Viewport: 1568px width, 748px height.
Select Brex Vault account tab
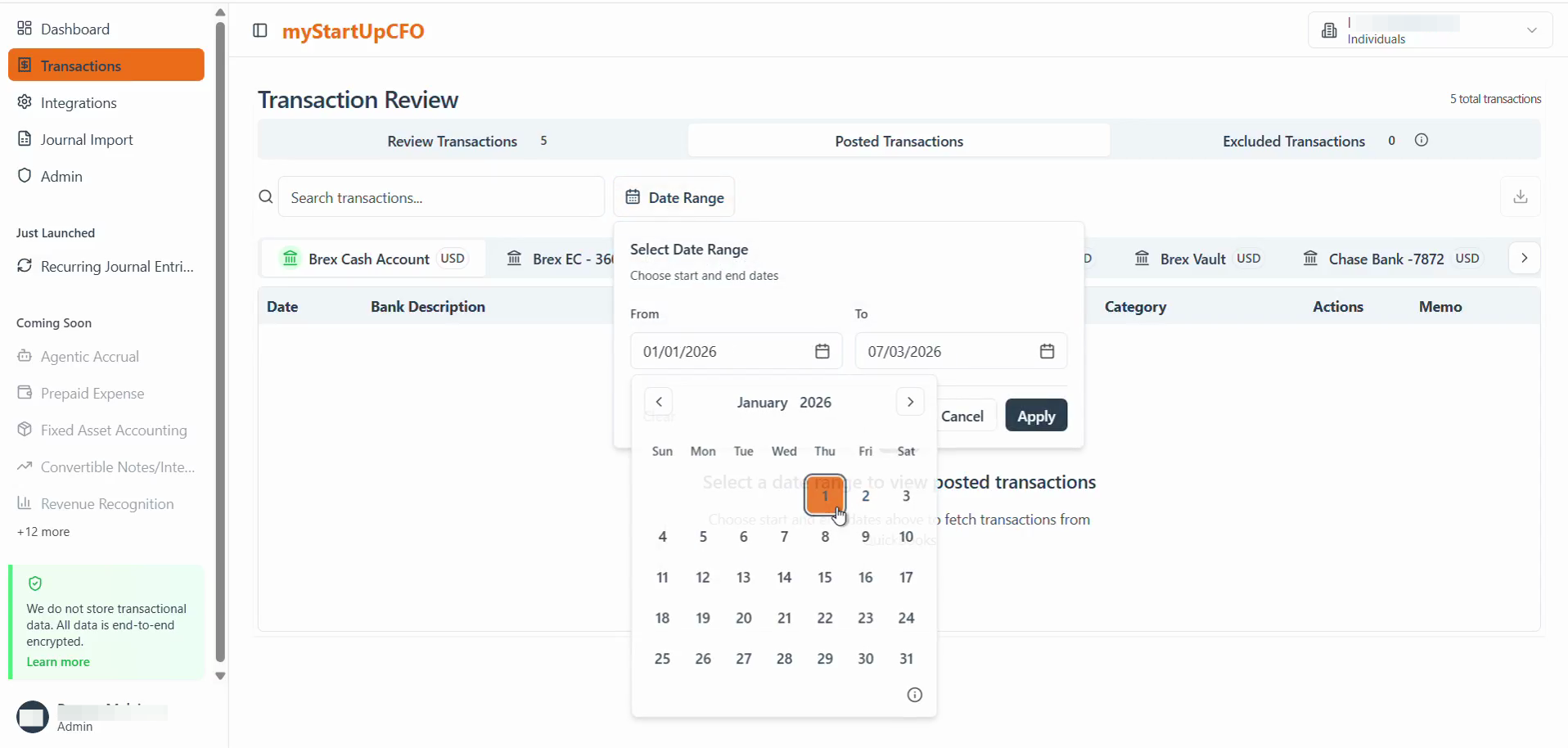tap(1198, 259)
